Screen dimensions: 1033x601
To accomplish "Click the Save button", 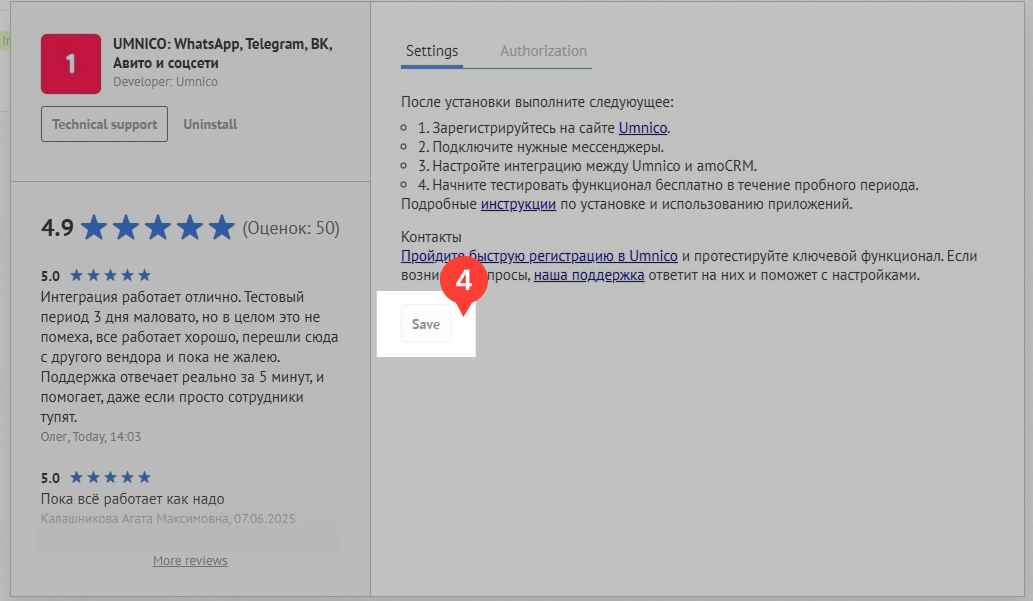I will (425, 323).
